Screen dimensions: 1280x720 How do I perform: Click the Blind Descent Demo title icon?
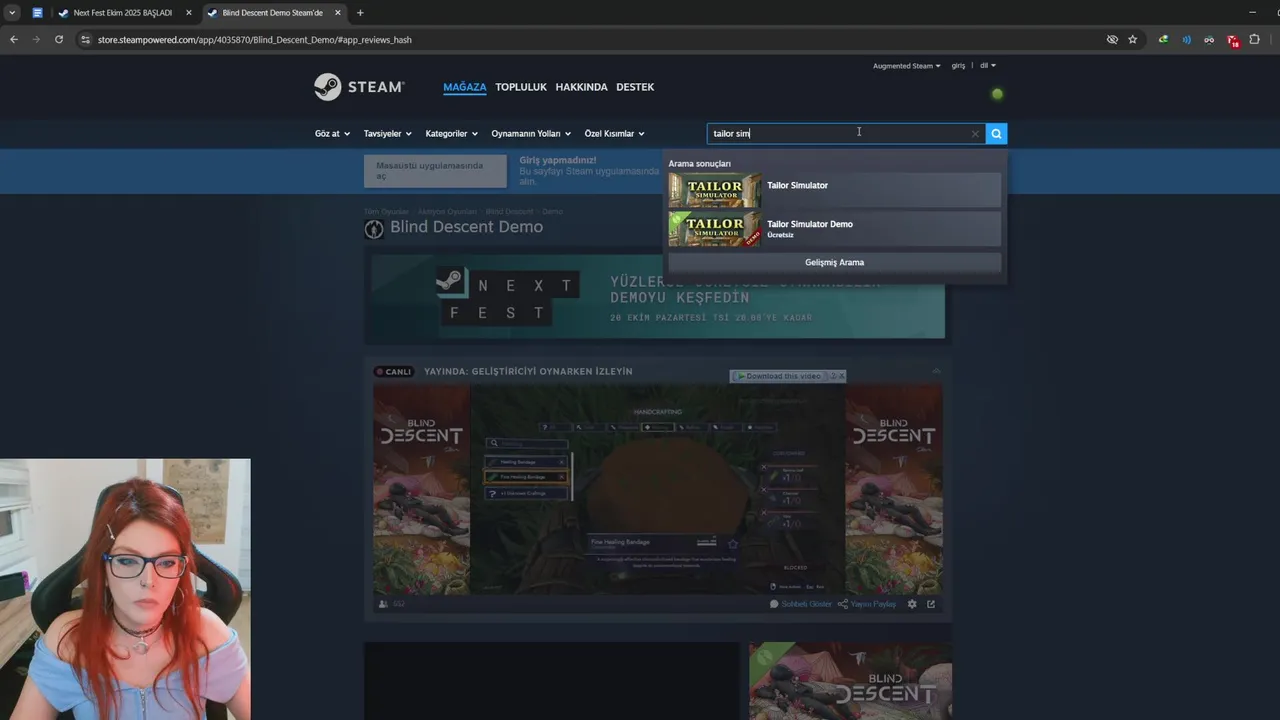[374, 228]
